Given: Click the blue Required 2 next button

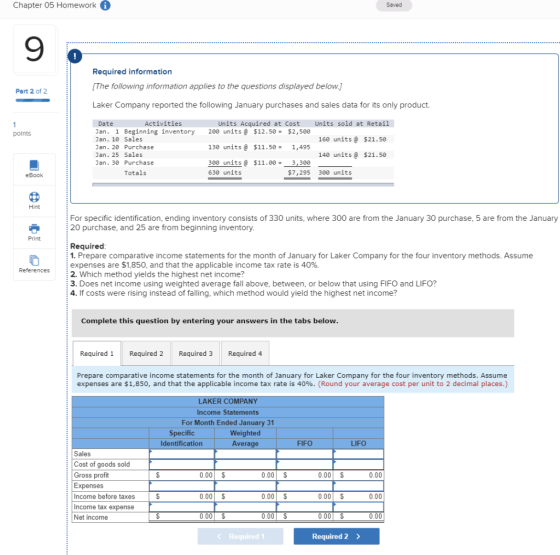Looking at the screenshot, I should pyautogui.click(x=336, y=536).
